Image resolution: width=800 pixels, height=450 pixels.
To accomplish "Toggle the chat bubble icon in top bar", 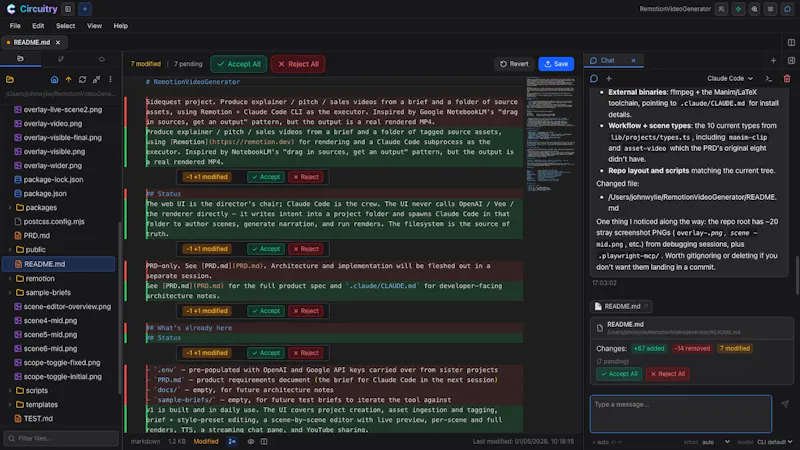I will coord(787,9).
